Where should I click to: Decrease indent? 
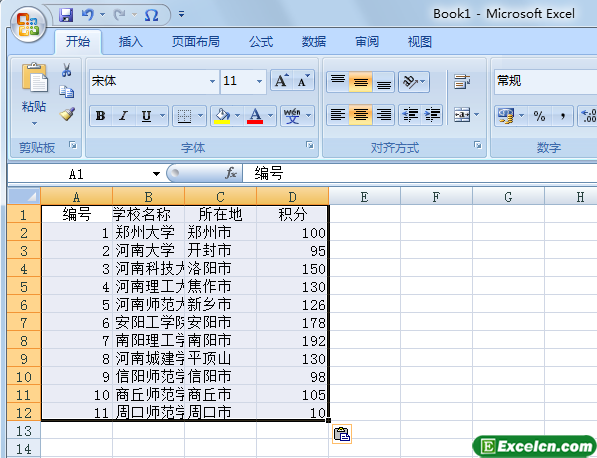pos(410,115)
